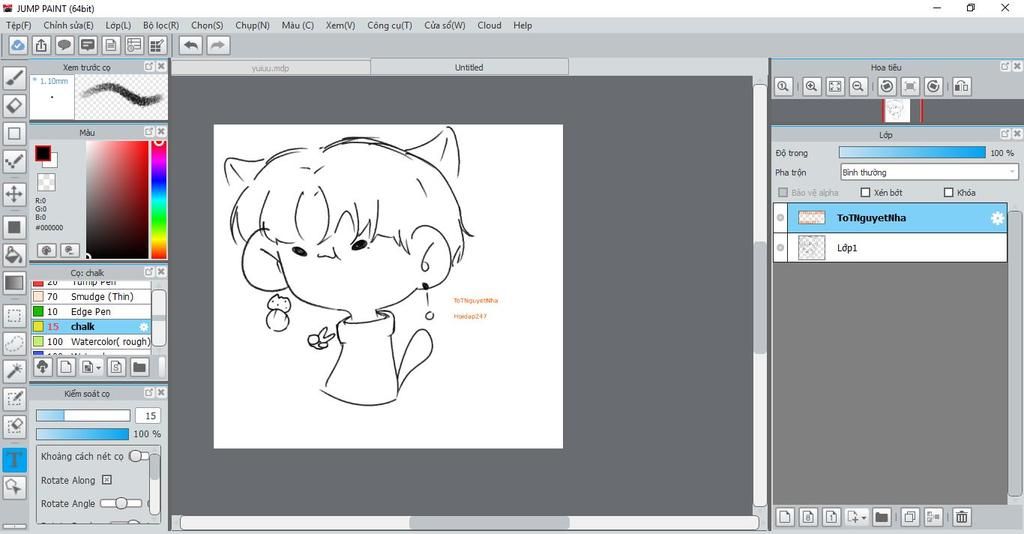Open chalk brush settings gear
Viewport: 1024px width, 534px height.
click(144, 326)
